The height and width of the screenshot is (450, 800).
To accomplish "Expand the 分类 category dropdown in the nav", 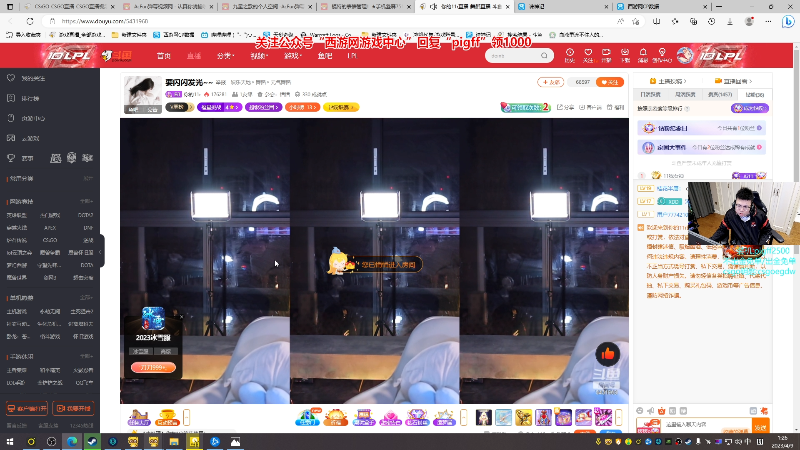I will coord(225,56).
